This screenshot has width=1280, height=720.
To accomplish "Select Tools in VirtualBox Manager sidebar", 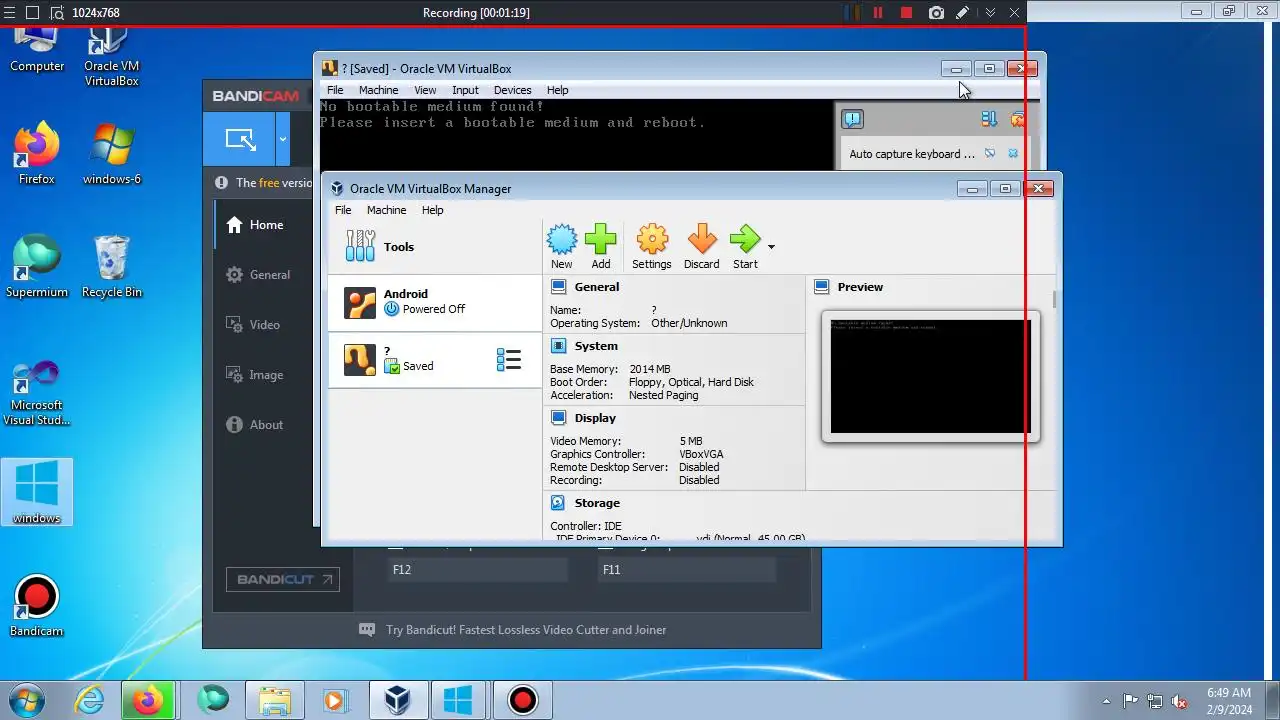I will [434, 246].
